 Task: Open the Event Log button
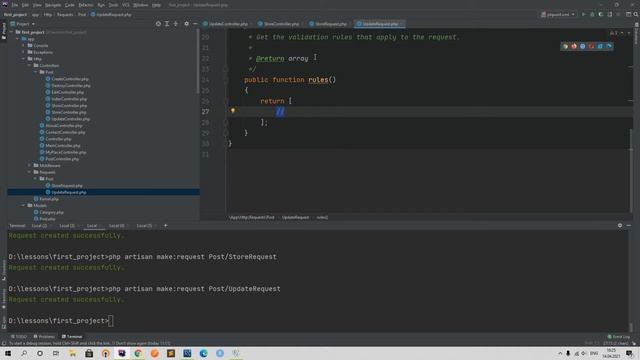(619, 337)
